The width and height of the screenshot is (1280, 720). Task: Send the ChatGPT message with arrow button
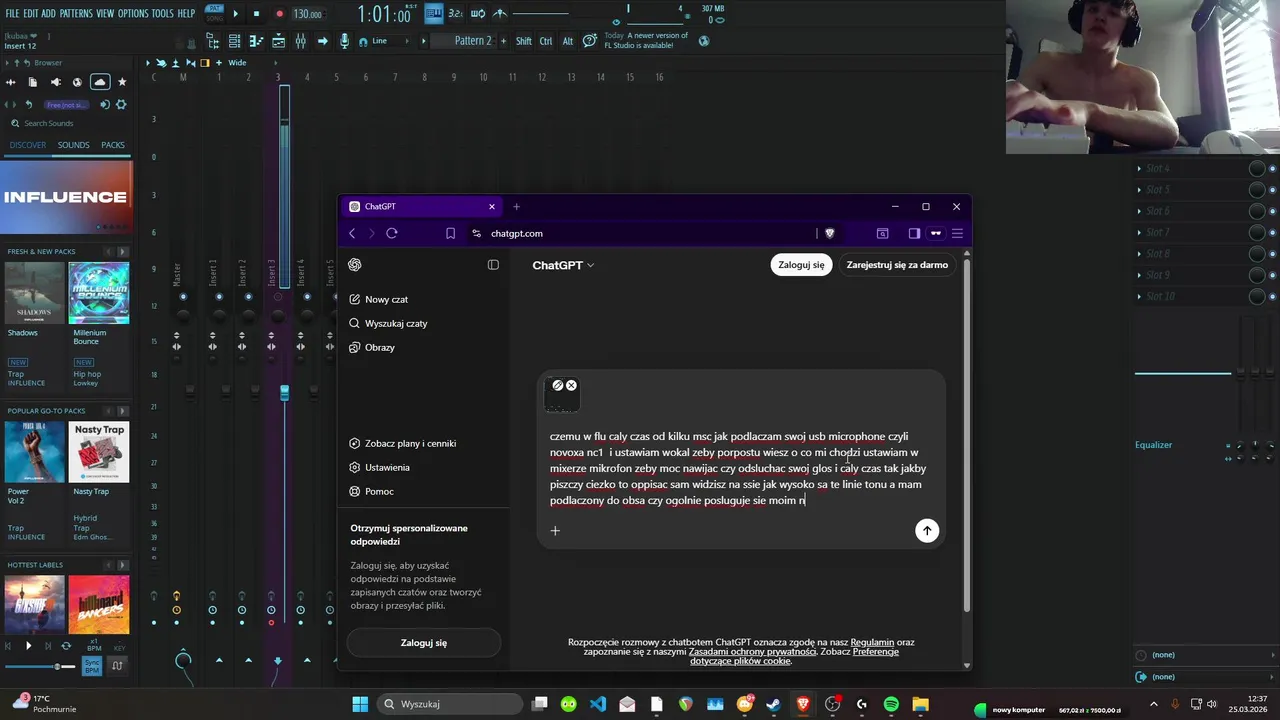pos(927,531)
